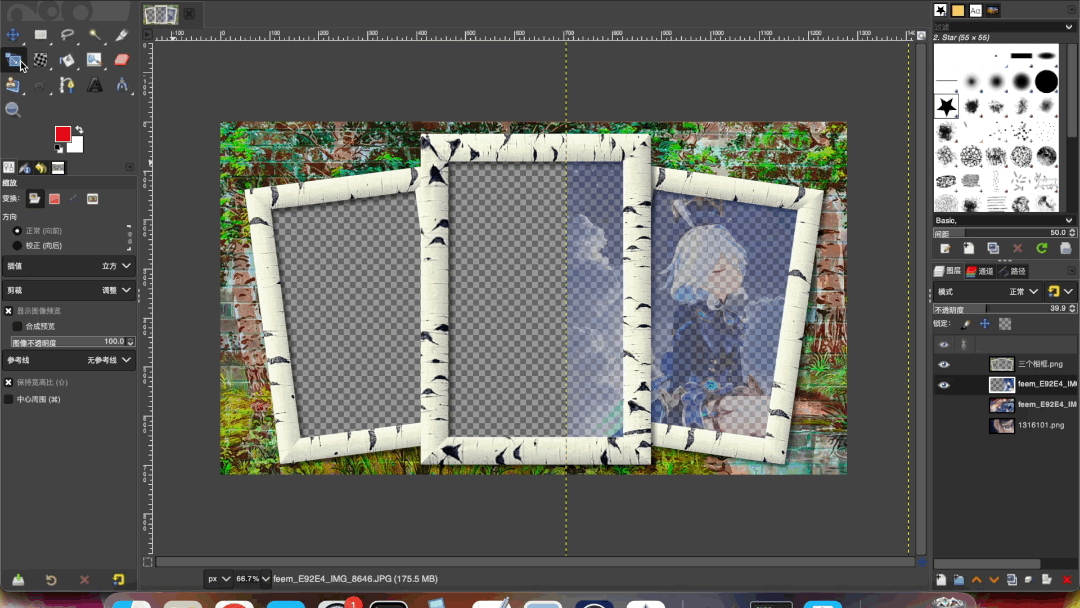
Task: Select the Measure compass tool
Action: (x=121, y=85)
